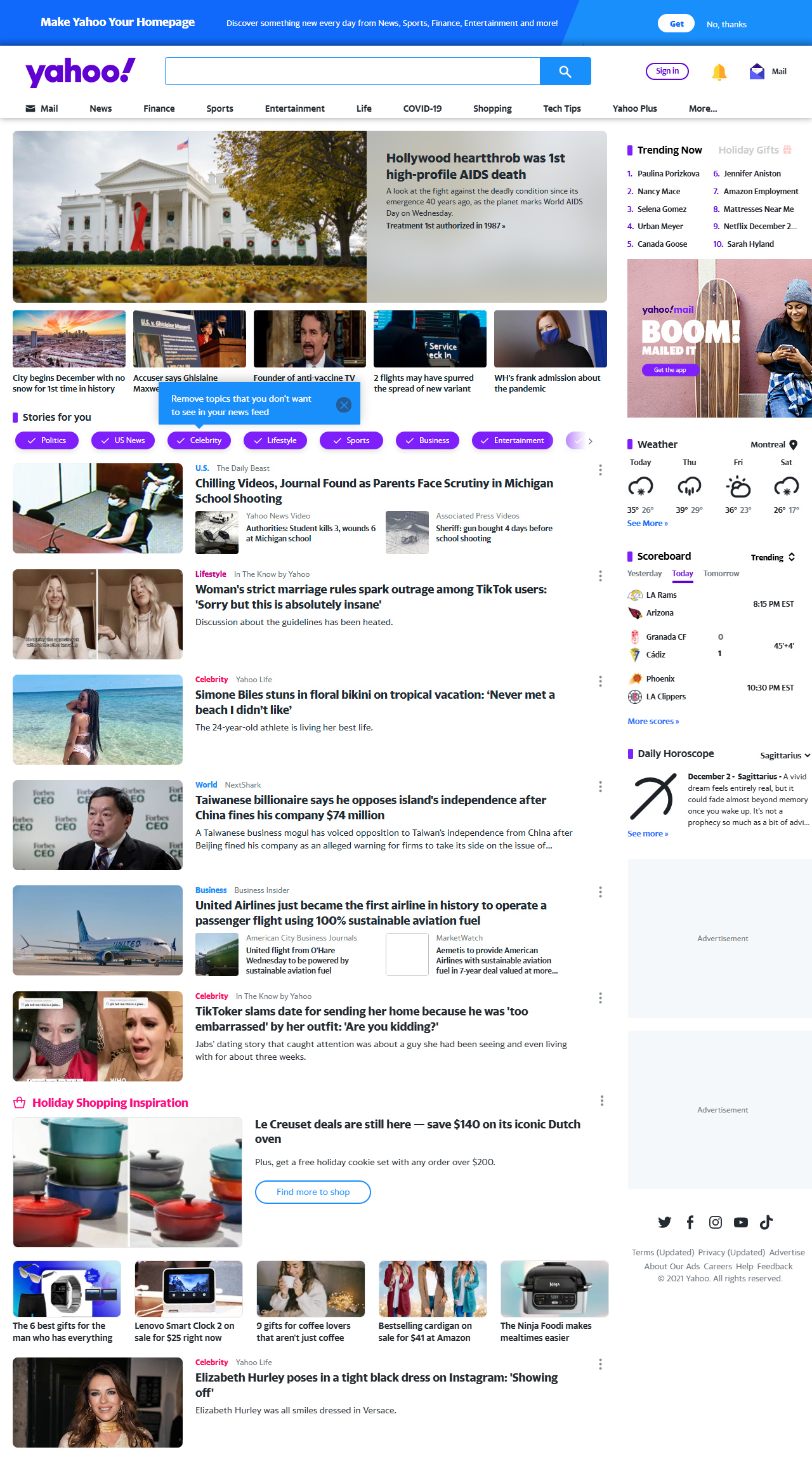Click the Get button in the banner
Viewport: 812px width, 1466px height.
(676, 23)
